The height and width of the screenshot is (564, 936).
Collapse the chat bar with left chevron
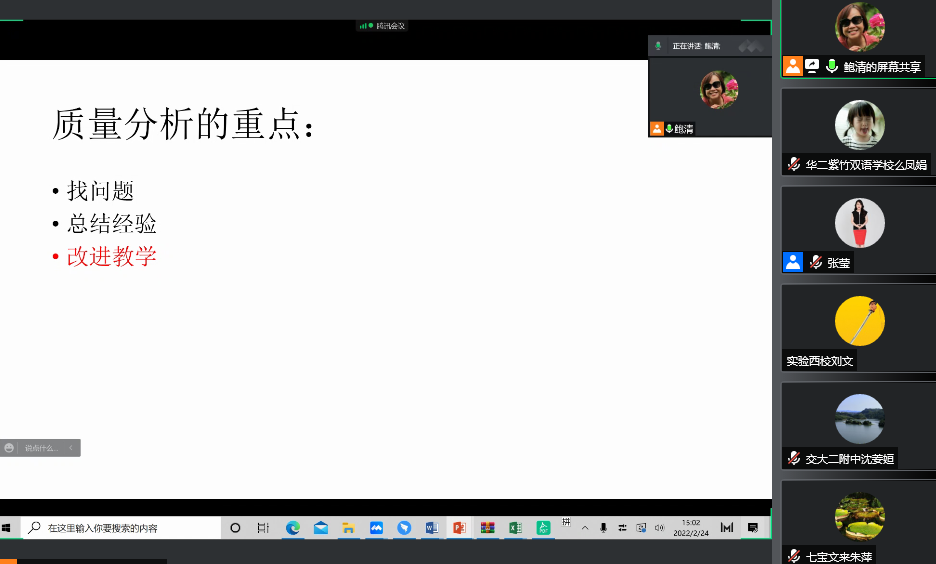point(71,448)
